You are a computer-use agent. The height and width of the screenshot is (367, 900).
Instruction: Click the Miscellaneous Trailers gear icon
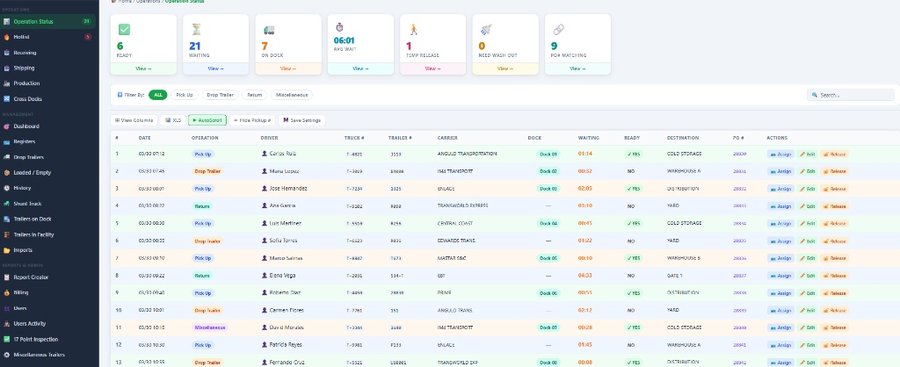pos(7,354)
